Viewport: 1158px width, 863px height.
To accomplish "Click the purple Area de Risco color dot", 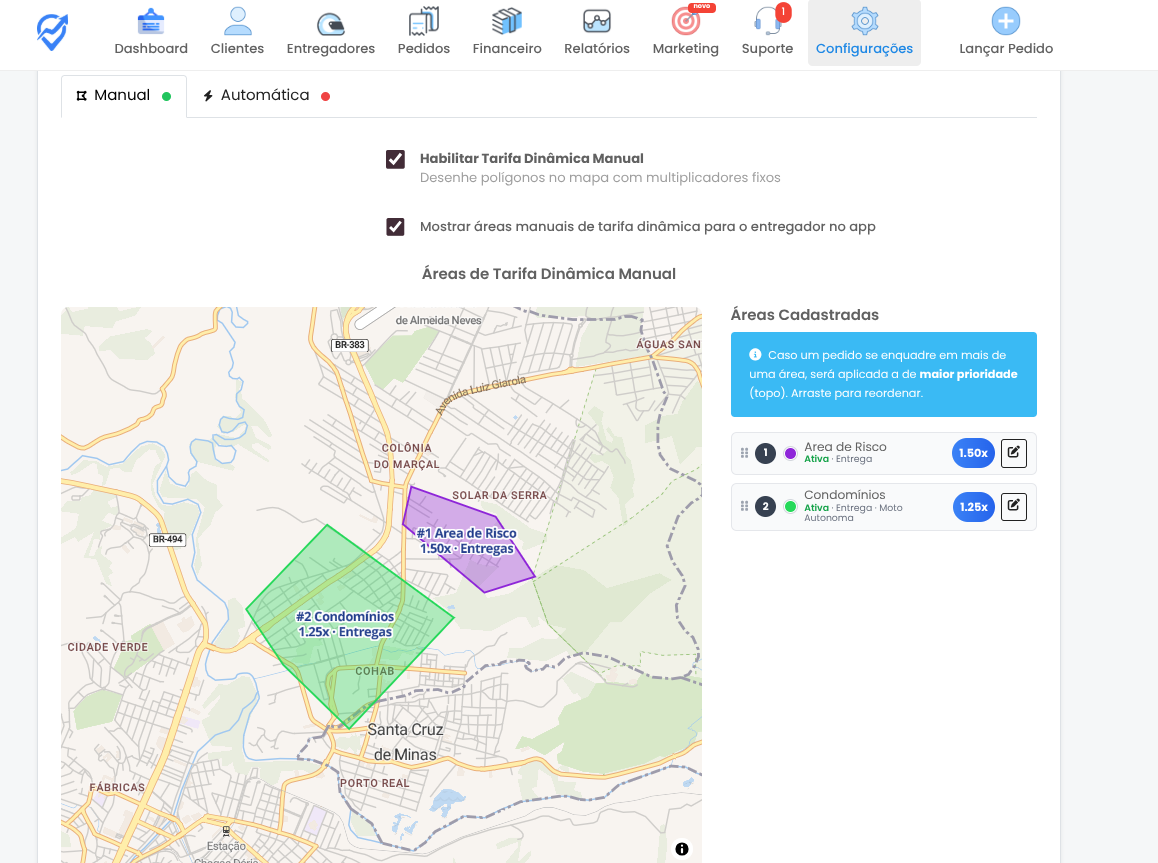I will (790, 453).
